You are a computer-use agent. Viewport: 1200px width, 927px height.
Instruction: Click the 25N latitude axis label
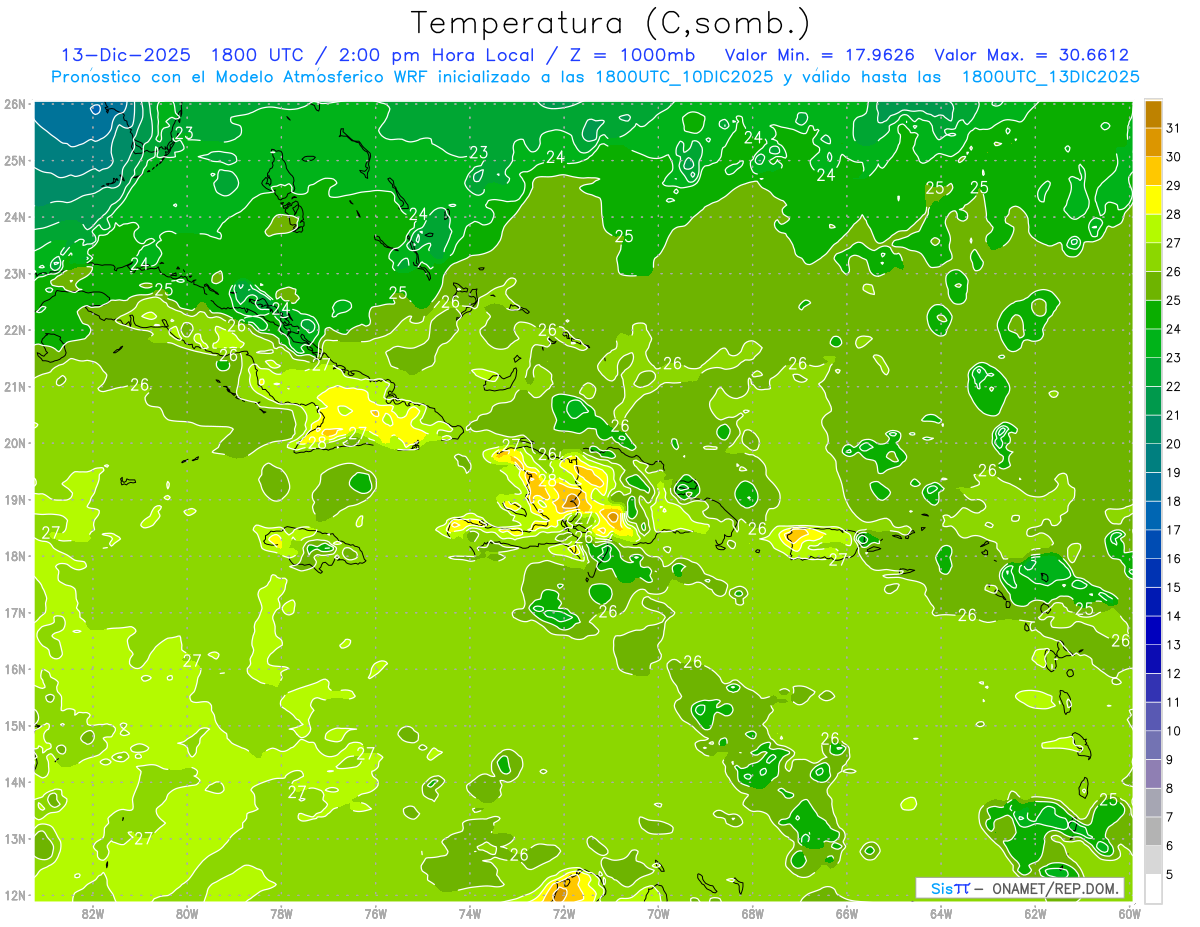[x=15, y=160]
